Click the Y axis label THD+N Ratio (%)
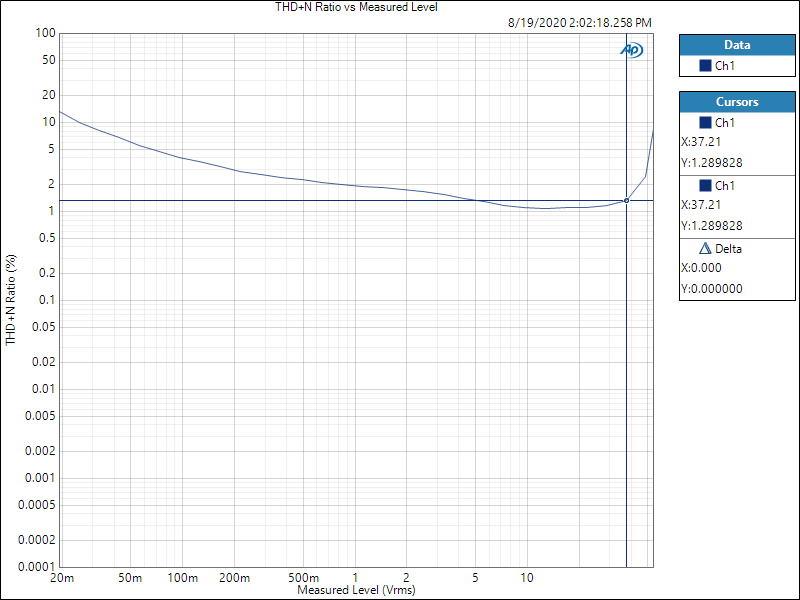The width and height of the screenshot is (800, 600). click(x=11, y=300)
